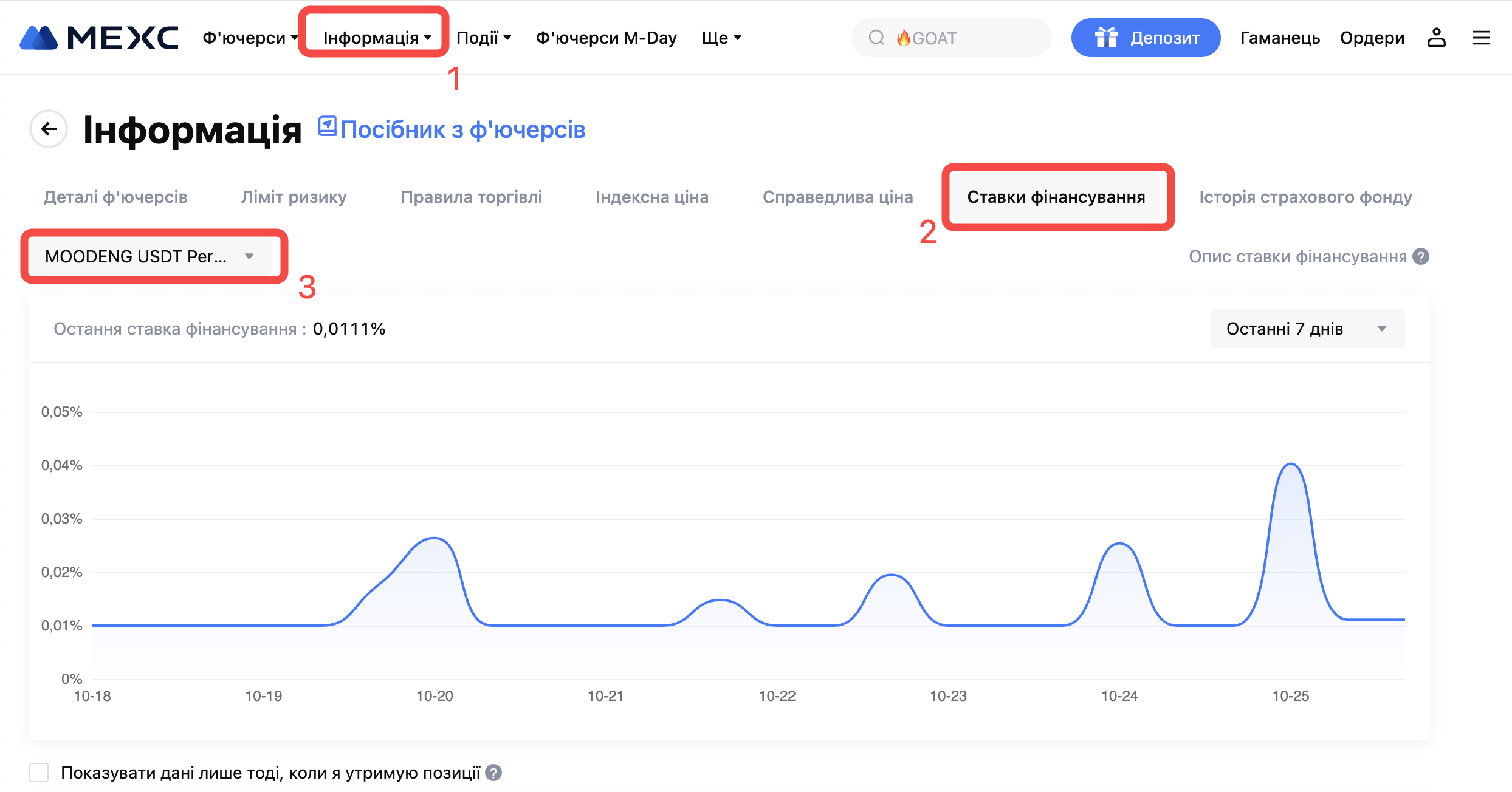Open the Події dropdown menu
This screenshot has height=792, width=1512.
pyautogui.click(x=484, y=38)
